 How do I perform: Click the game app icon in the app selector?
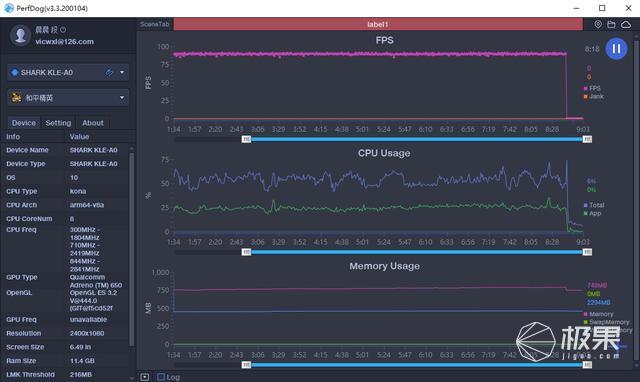tap(16, 98)
